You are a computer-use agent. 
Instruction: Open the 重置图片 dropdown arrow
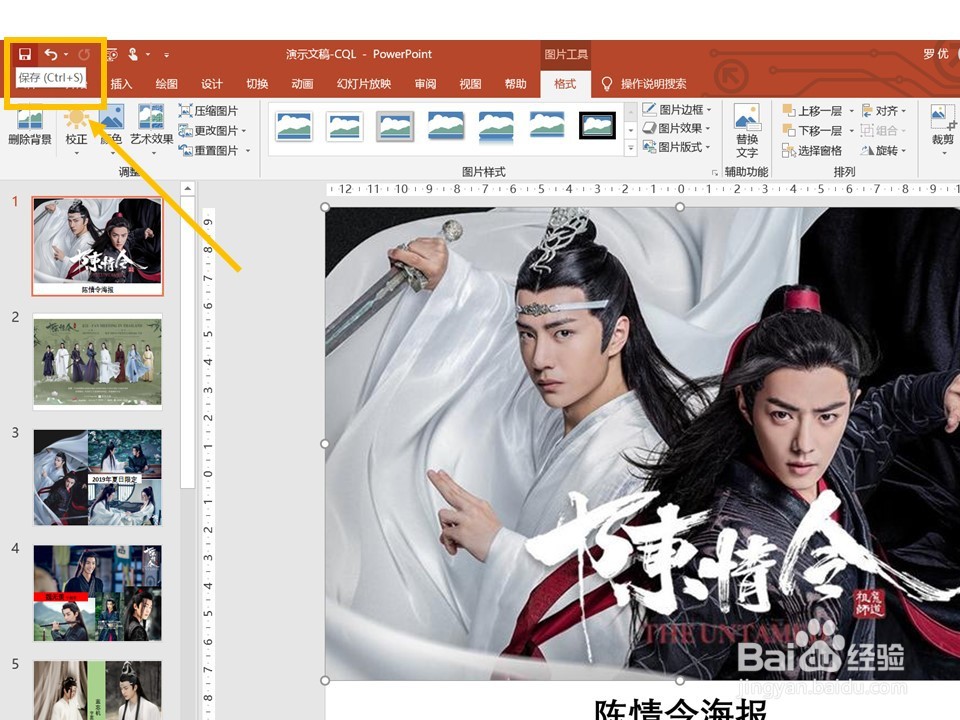[x=248, y=150]
